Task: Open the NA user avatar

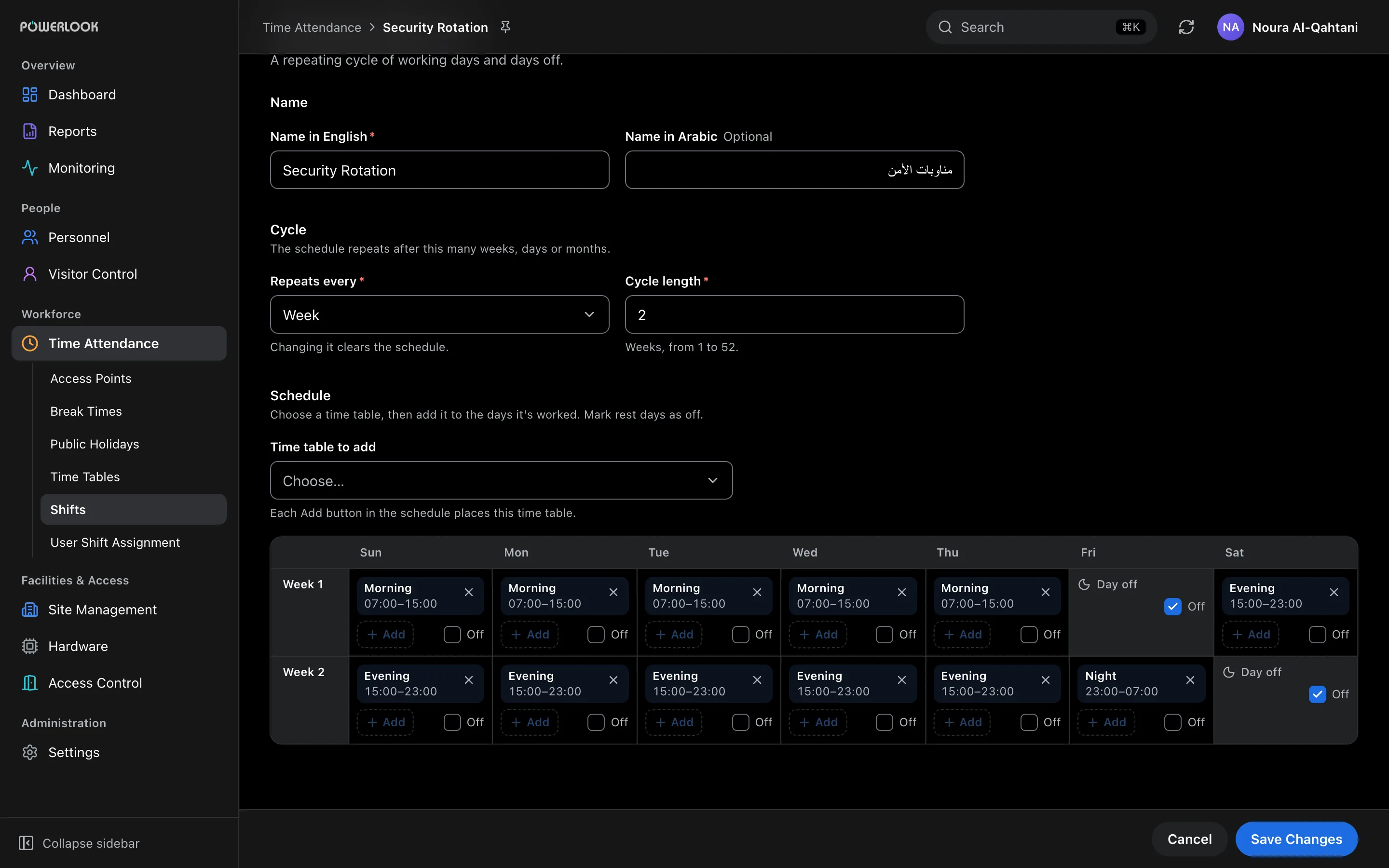Action: tap(1230, 27)
